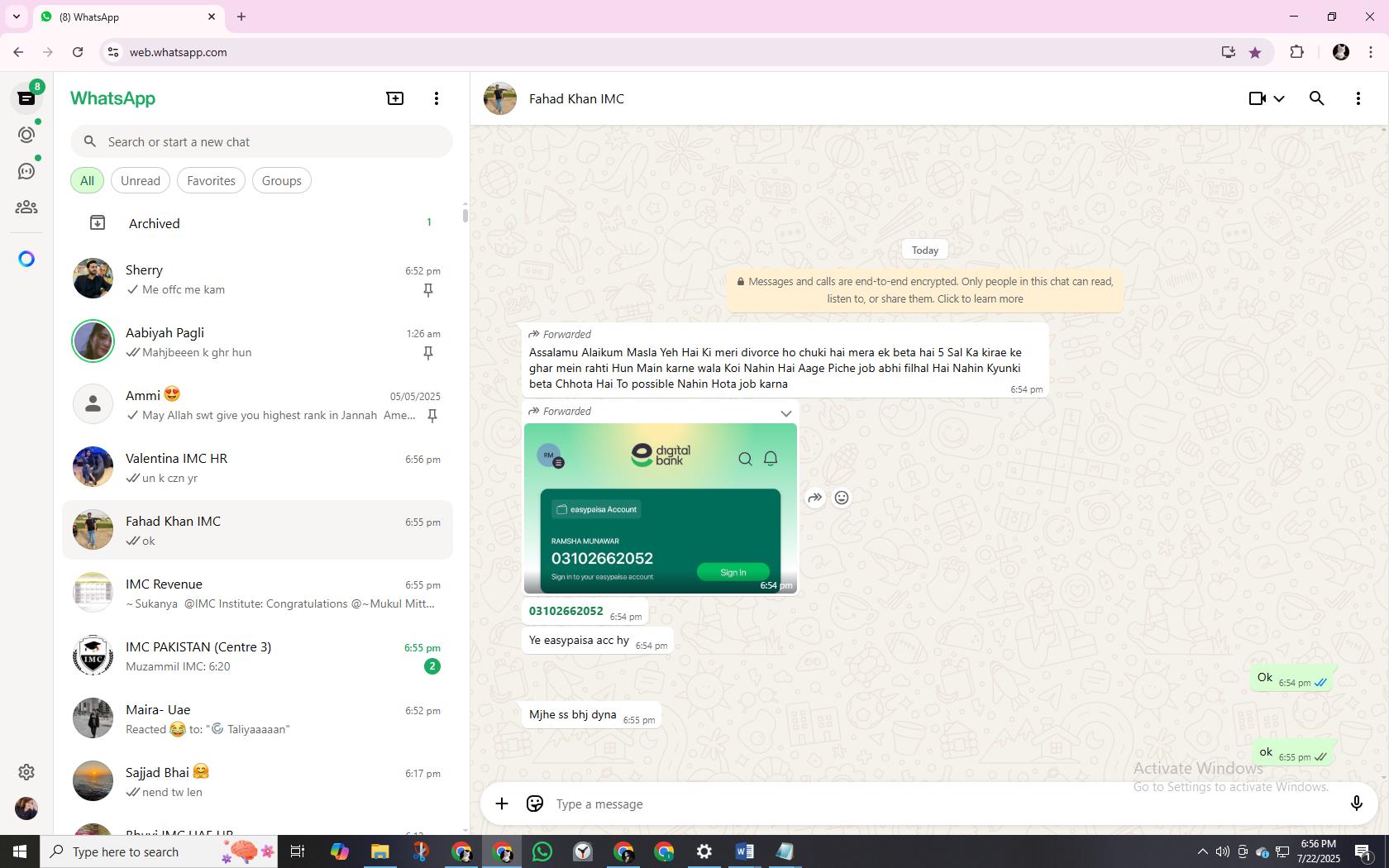Open the Windows Start menu
Screen dimensions: 1389x868
coord(20,851)
